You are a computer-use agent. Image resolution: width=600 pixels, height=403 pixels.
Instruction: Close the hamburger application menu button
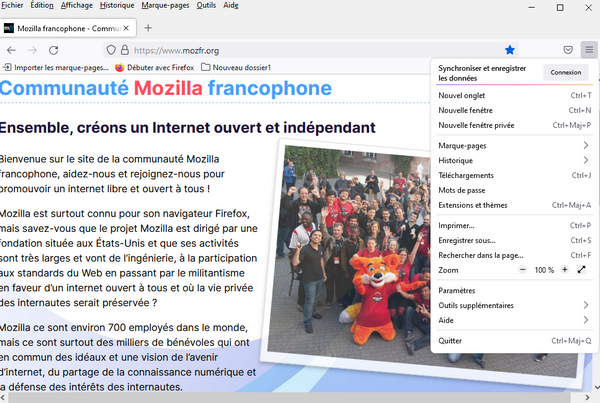[589, 50]
